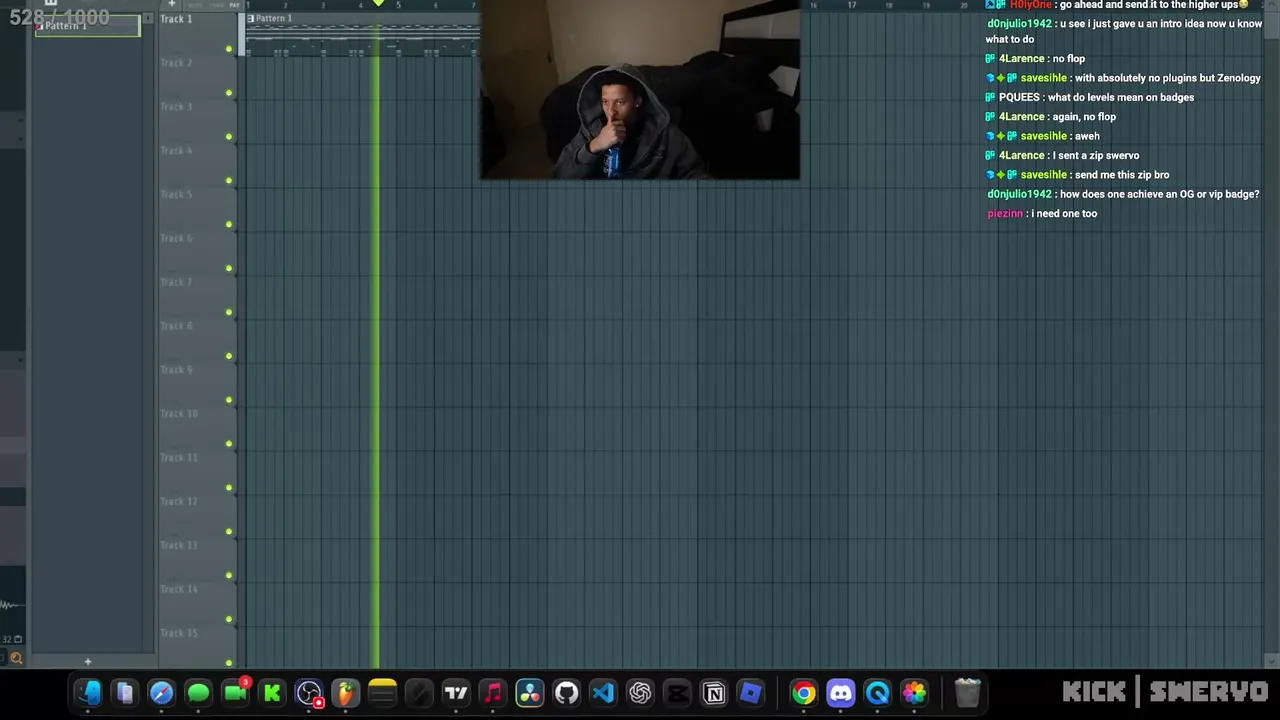Launch the Music app from dock
The height and width of the screenshot is (720, 1280).
pos(493,693)
